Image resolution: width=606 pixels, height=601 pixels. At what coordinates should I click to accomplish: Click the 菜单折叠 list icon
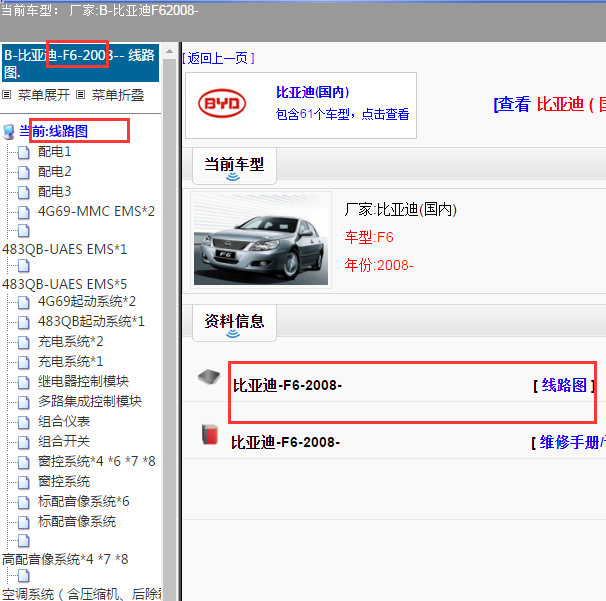point(80,95)
